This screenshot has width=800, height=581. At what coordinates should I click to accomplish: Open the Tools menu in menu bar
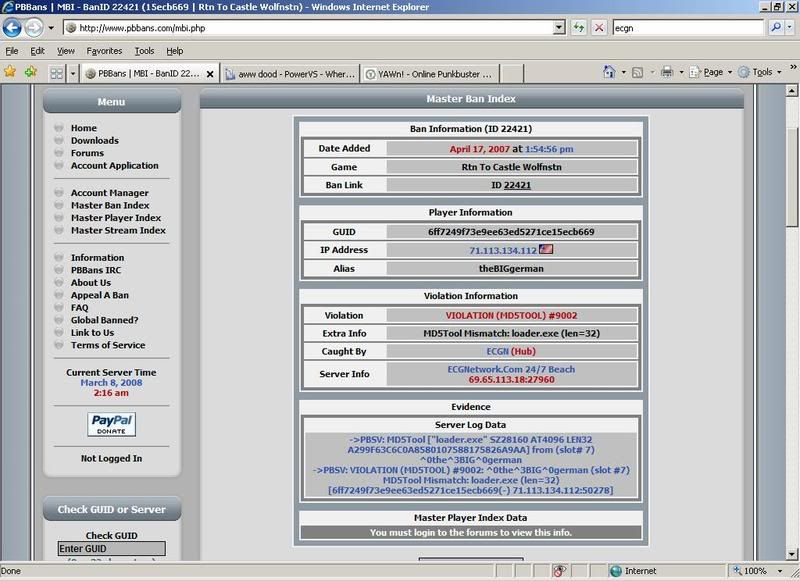click(144, 50)
